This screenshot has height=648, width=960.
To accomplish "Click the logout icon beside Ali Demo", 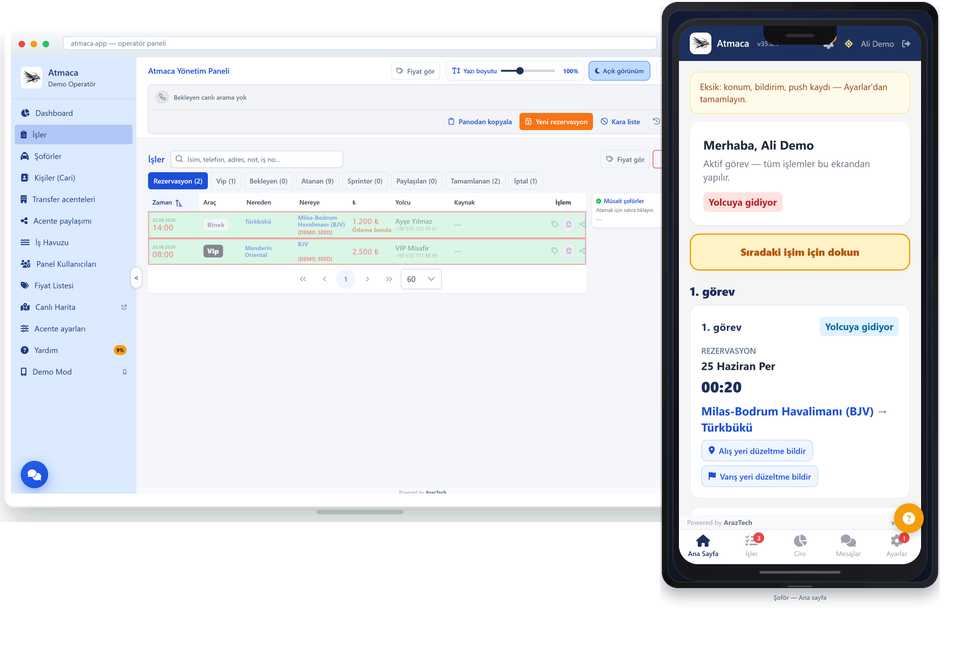I will (906, 44).
